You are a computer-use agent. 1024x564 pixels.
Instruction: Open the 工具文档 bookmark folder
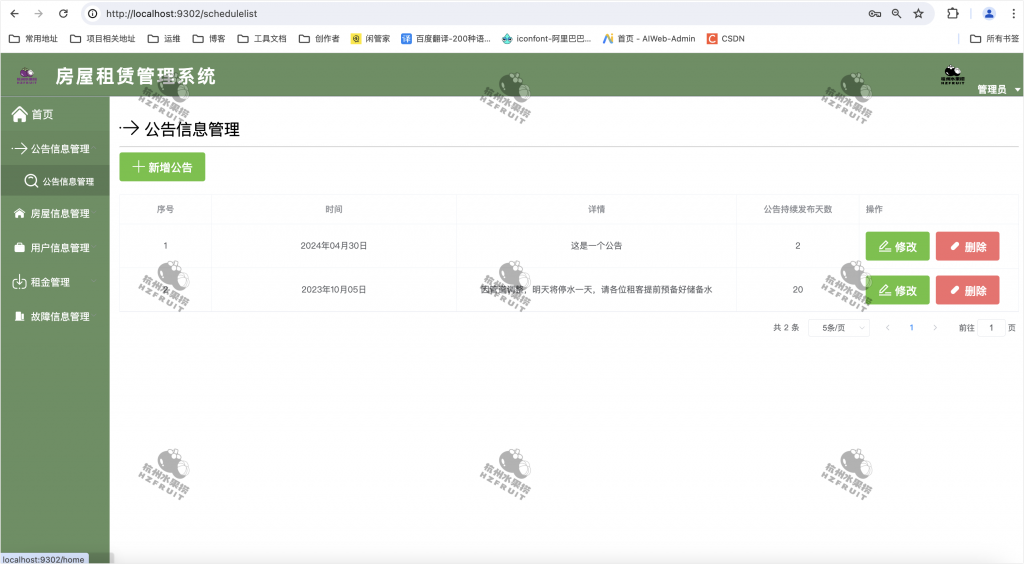point(262,39)
